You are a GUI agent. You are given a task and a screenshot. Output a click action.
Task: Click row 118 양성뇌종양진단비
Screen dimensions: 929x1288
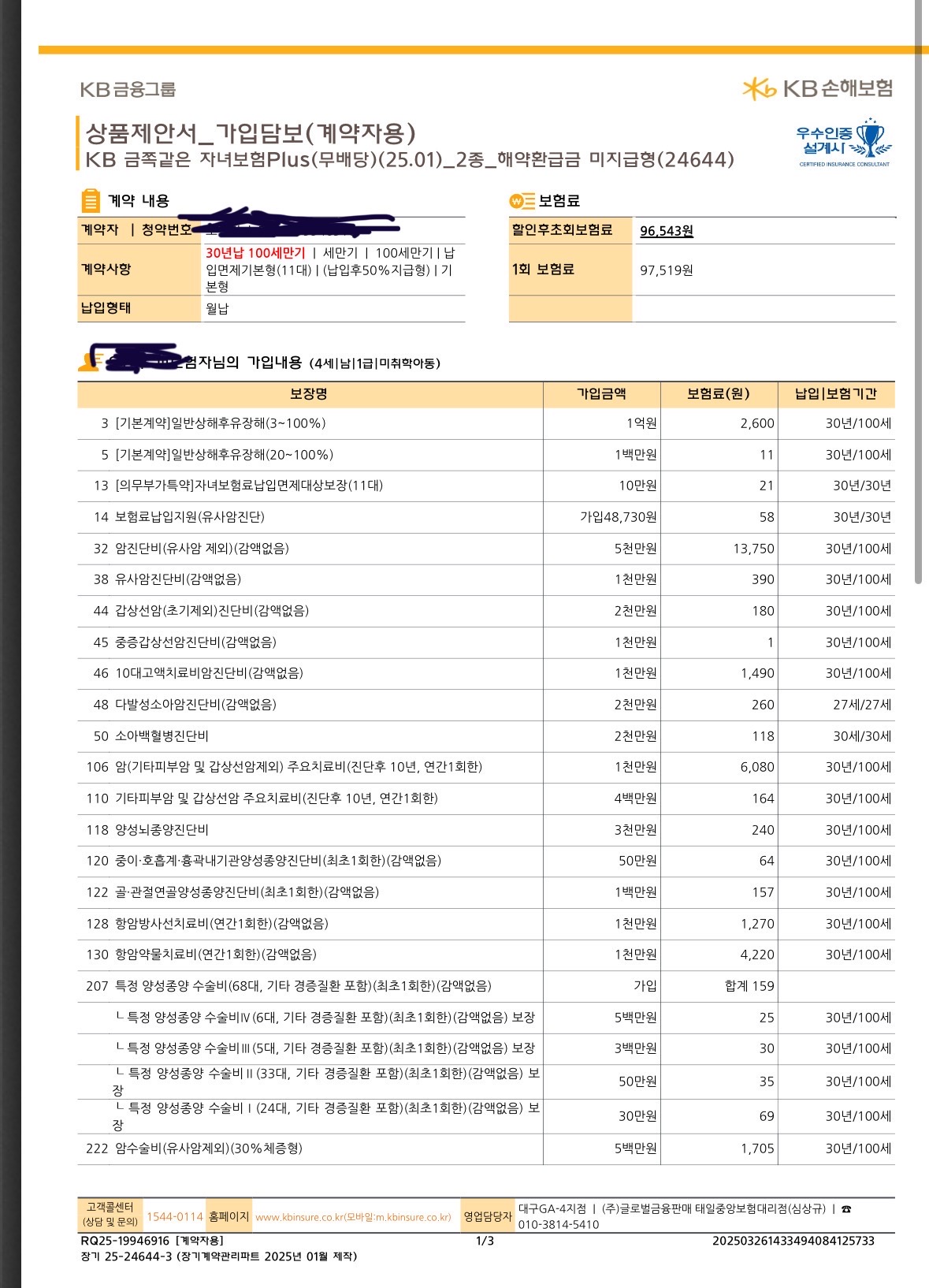(x=486, y=830)
